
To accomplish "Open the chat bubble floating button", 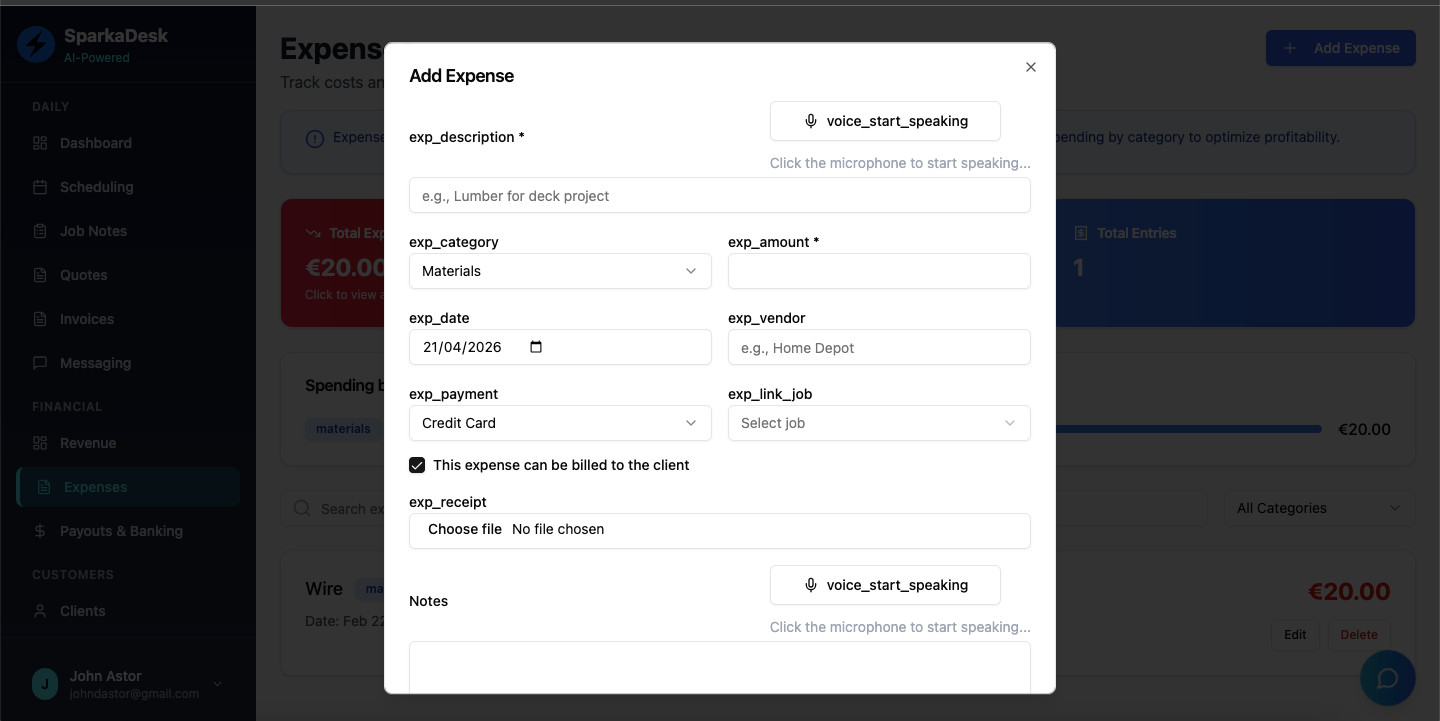I will tap(1387, 678).
